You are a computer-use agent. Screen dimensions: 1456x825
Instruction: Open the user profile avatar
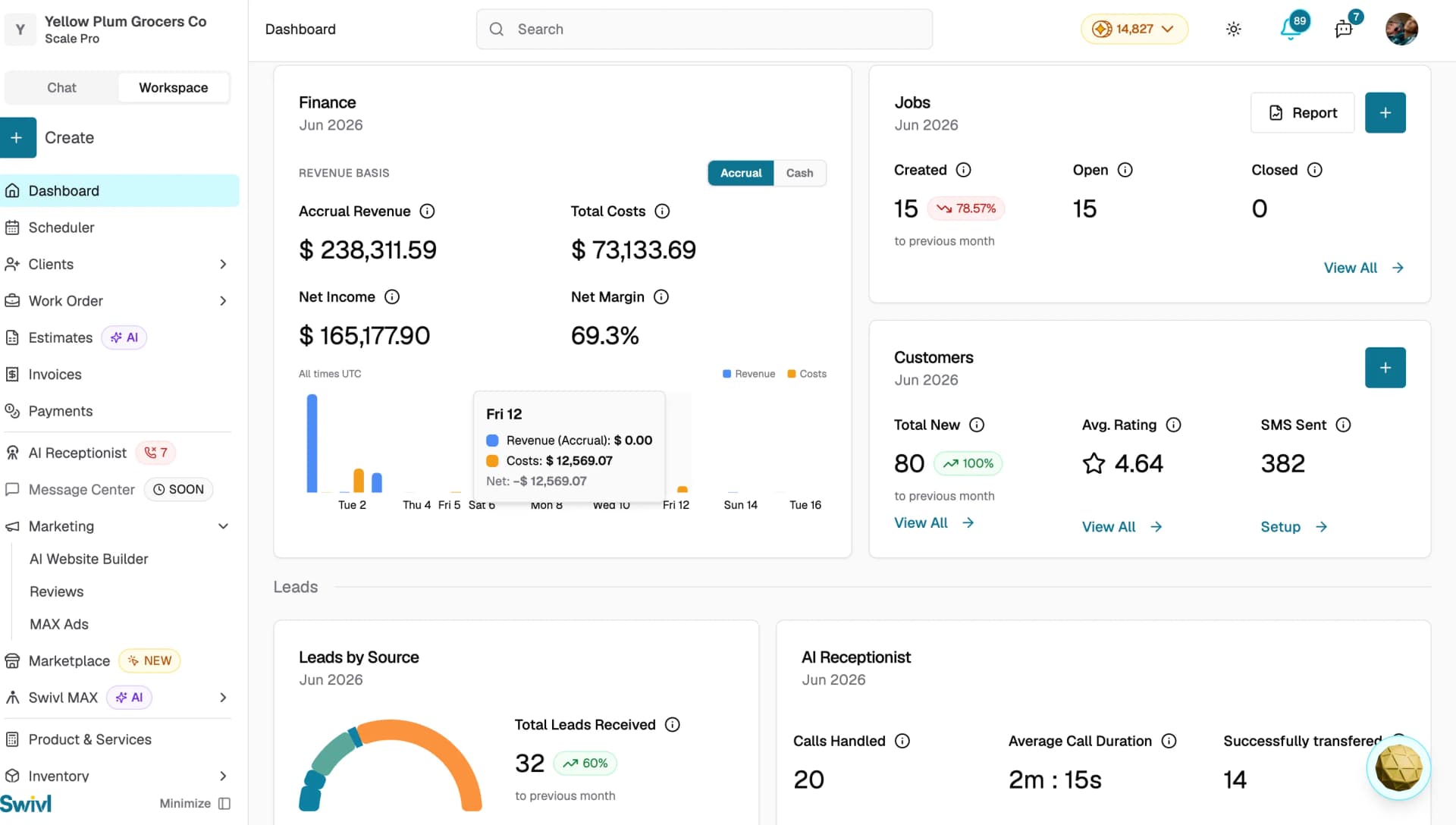coord(1401,29)
